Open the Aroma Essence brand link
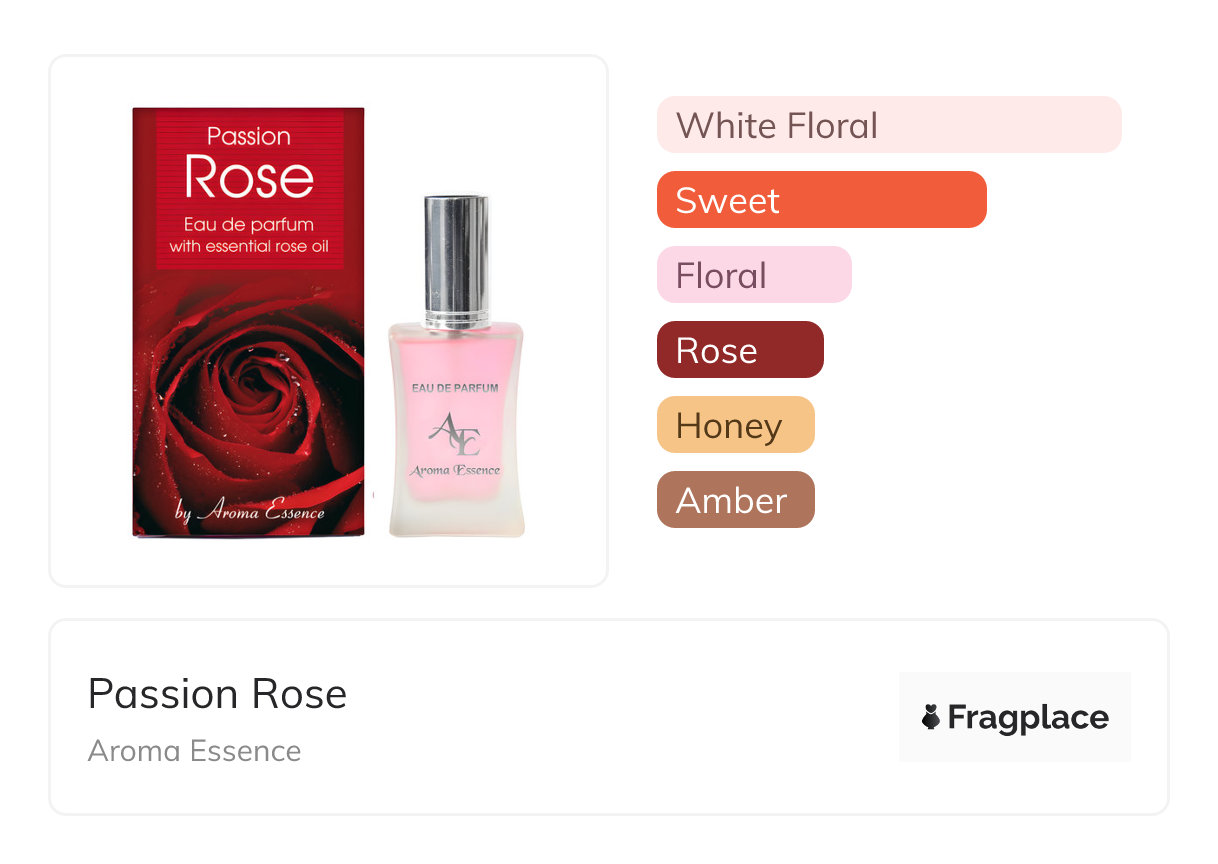 [x=194, y=751]
